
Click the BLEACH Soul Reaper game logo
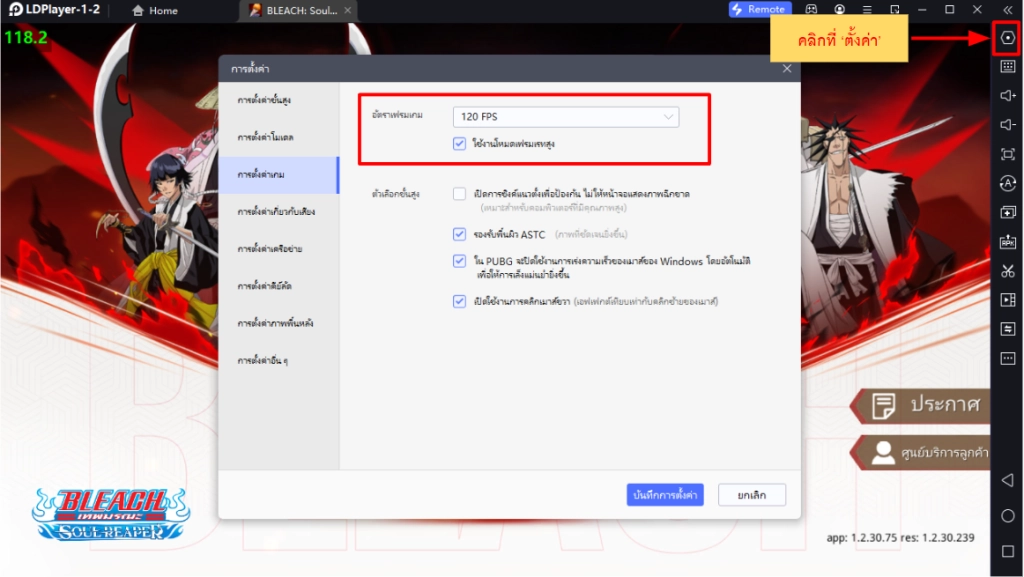(x=111, y=514)
